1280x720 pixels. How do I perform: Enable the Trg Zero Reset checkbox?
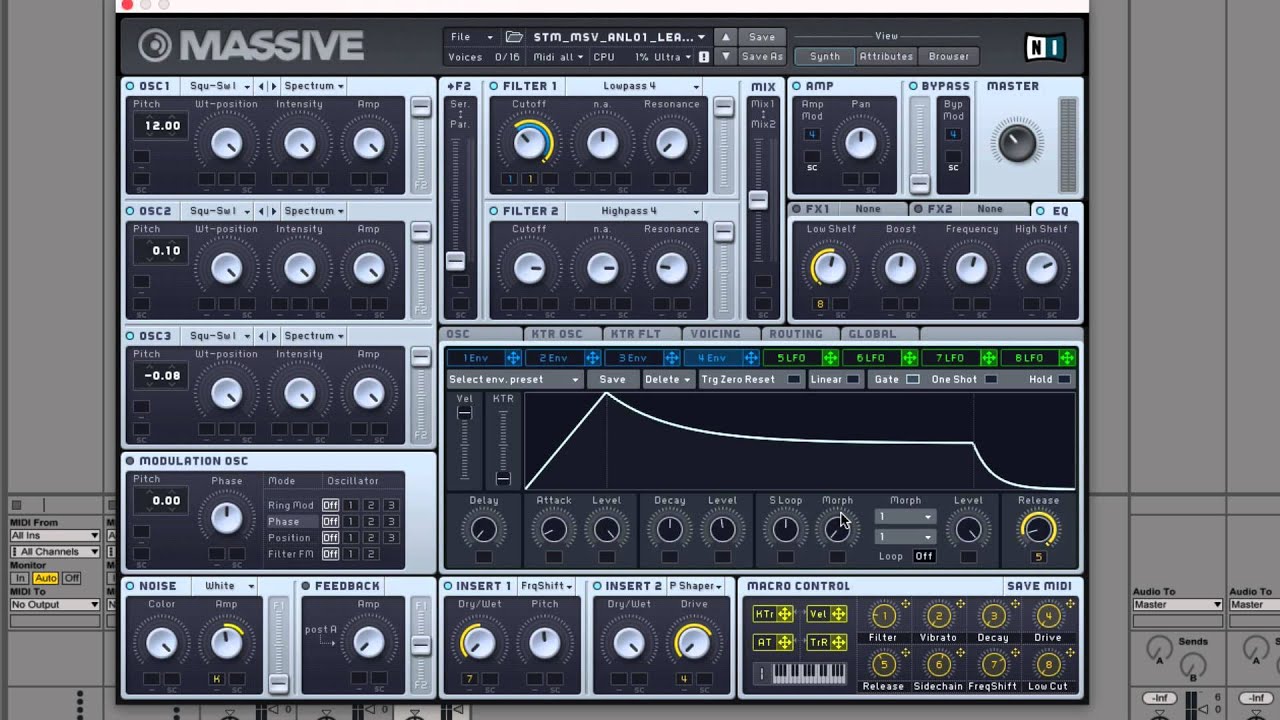coord(793,379)
